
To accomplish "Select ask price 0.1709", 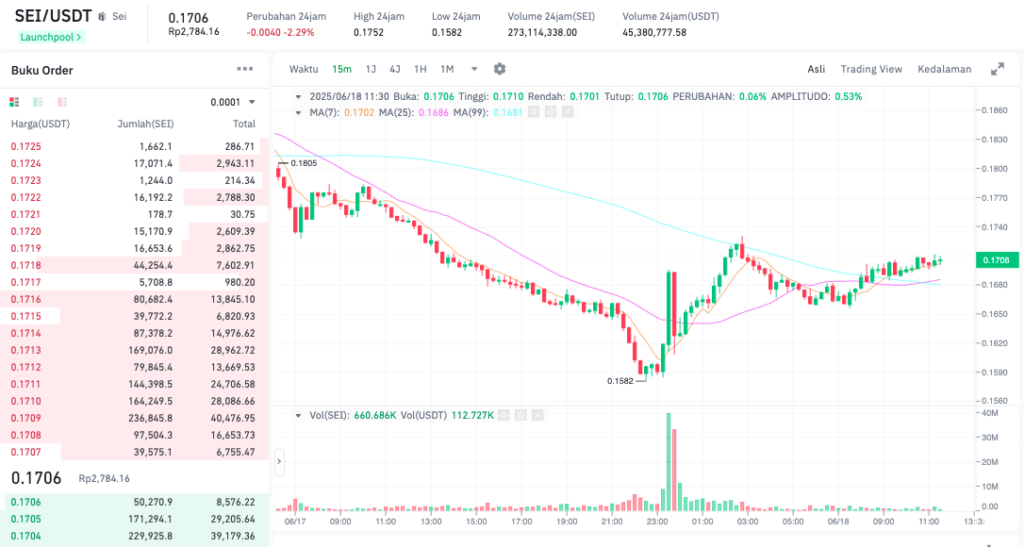I will (x=26, y=418).
